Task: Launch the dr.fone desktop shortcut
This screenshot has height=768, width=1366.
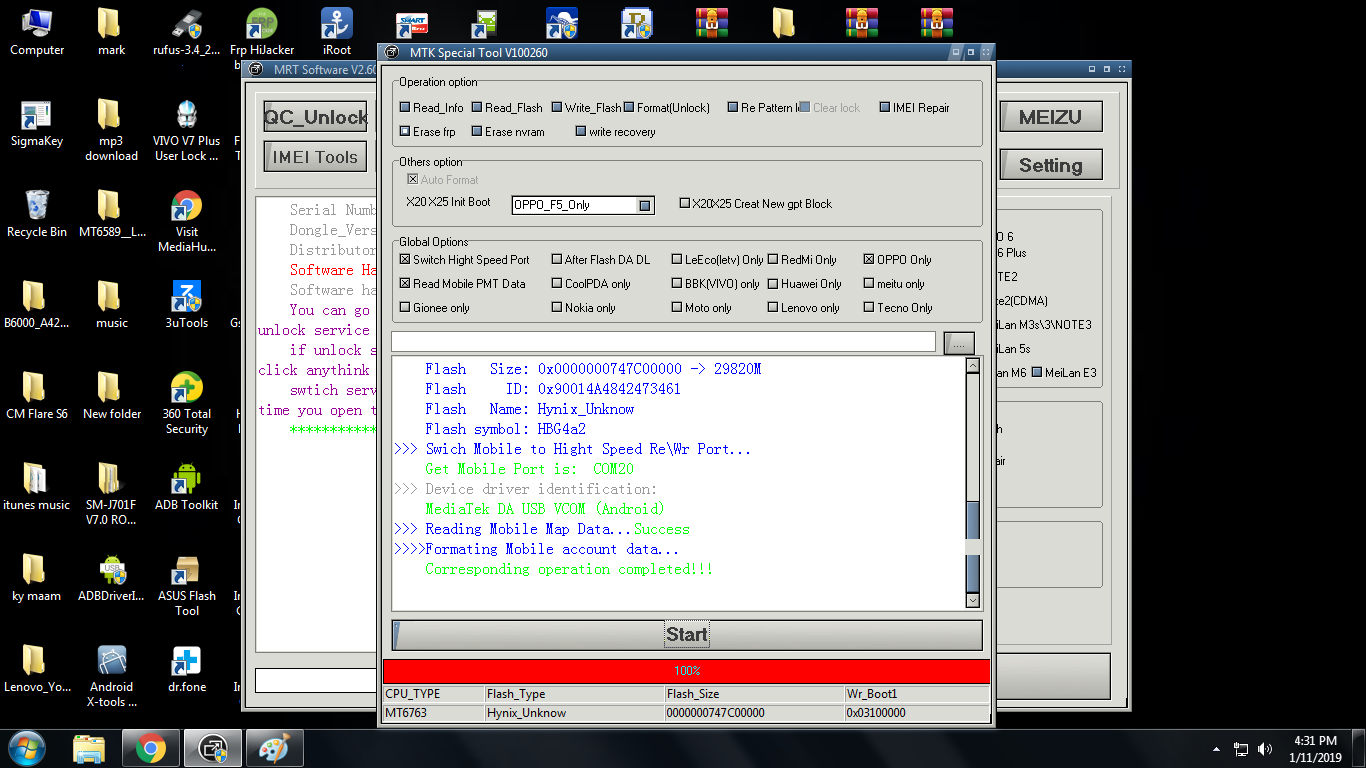Action: (187, 669)
